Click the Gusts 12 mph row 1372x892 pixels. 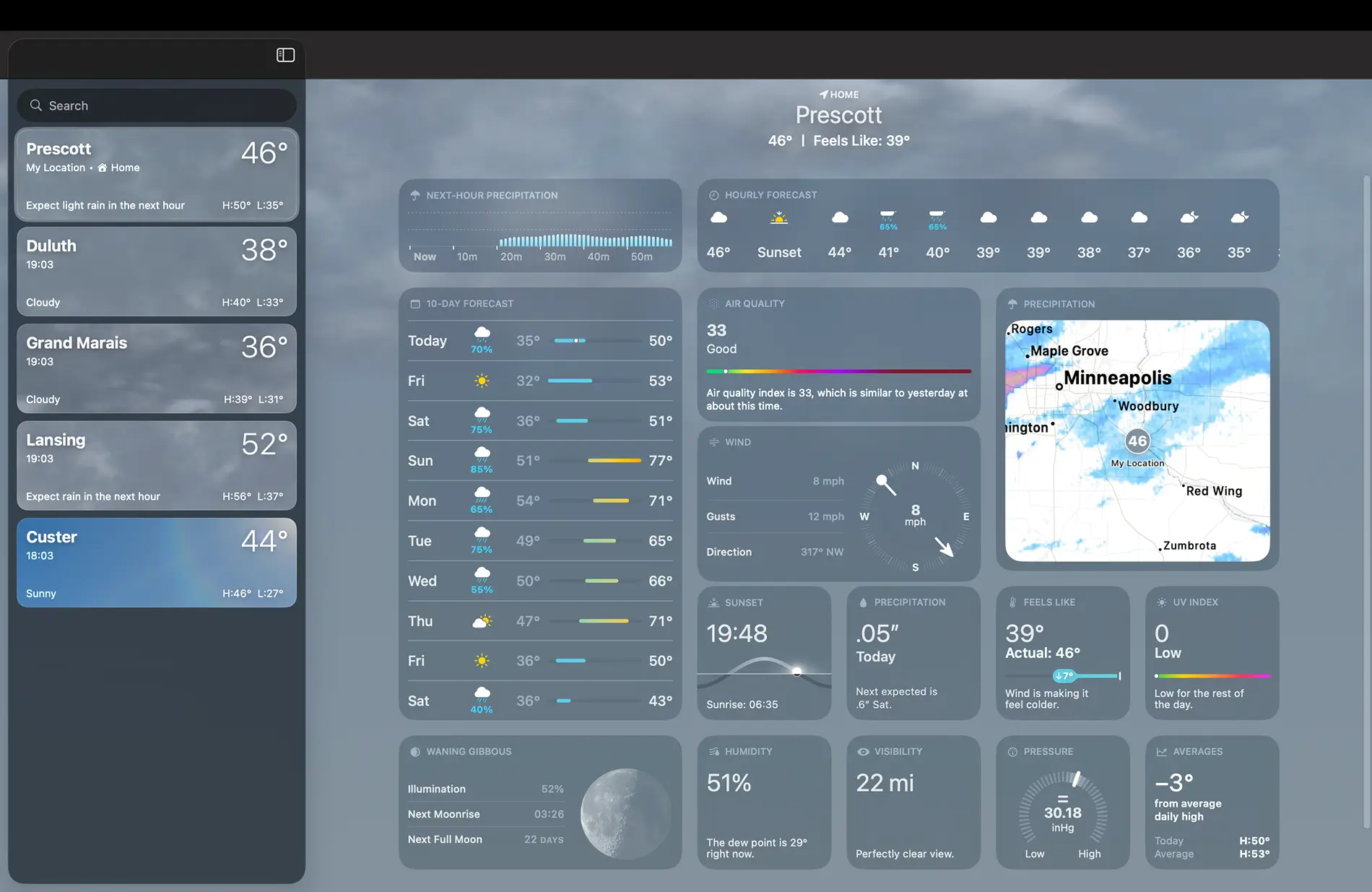click(775, 516)
